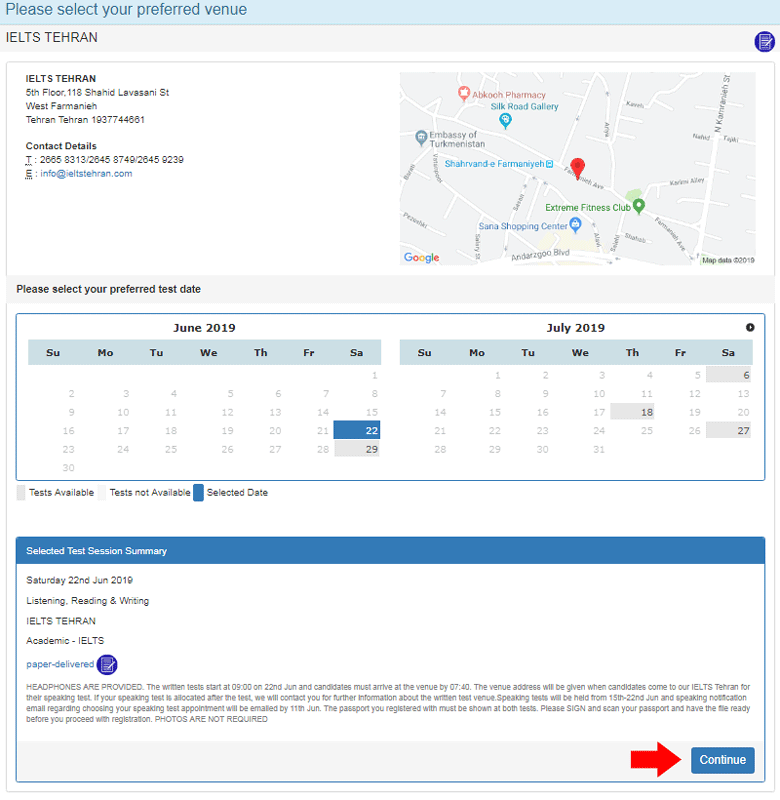Image resolution: width=780 pixels, height=800 pixels.
Task: Select June 29 test date
Action: (357, 449)
